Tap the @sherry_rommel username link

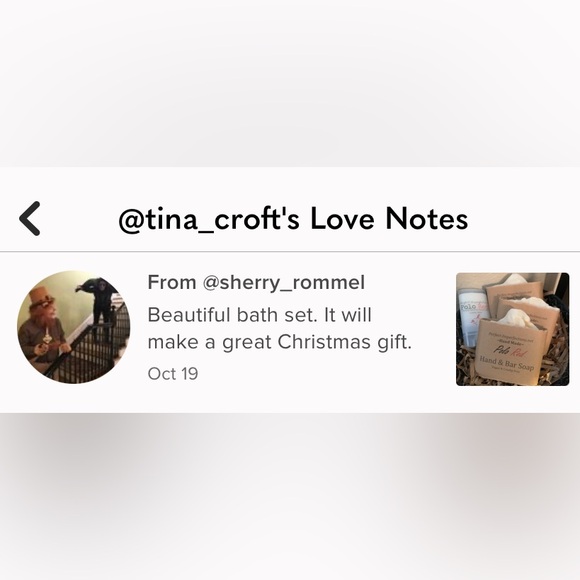point(283,283)
